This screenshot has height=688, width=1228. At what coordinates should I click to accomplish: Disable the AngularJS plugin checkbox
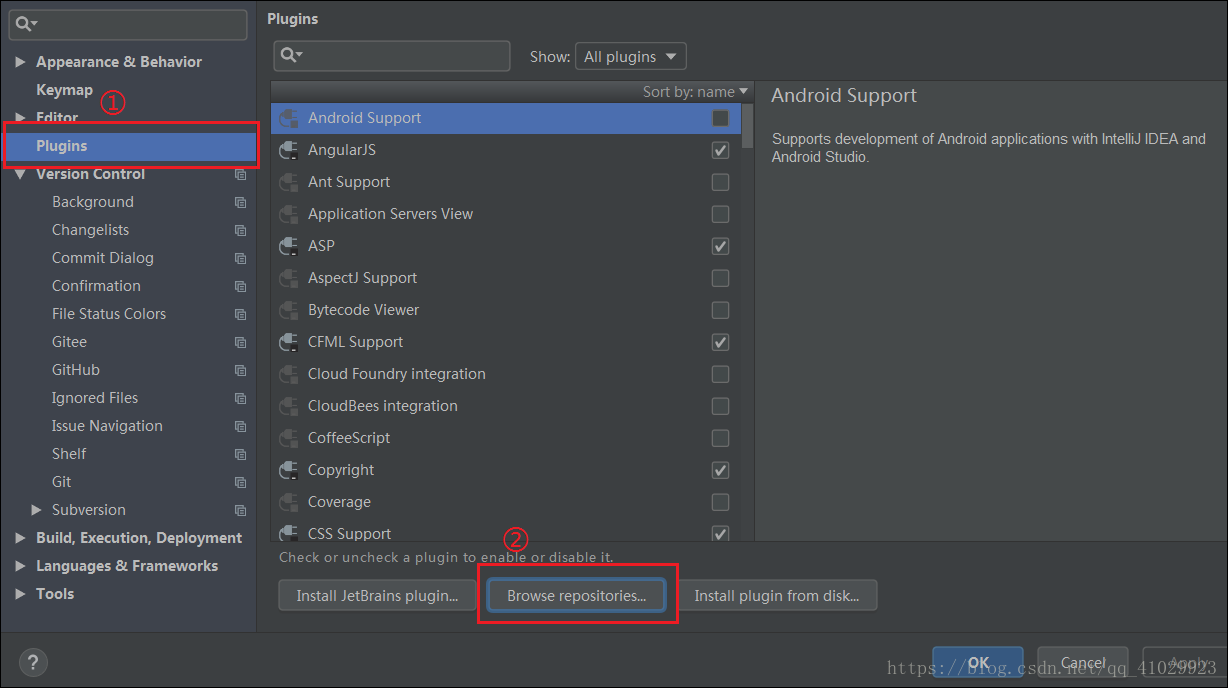720,150
